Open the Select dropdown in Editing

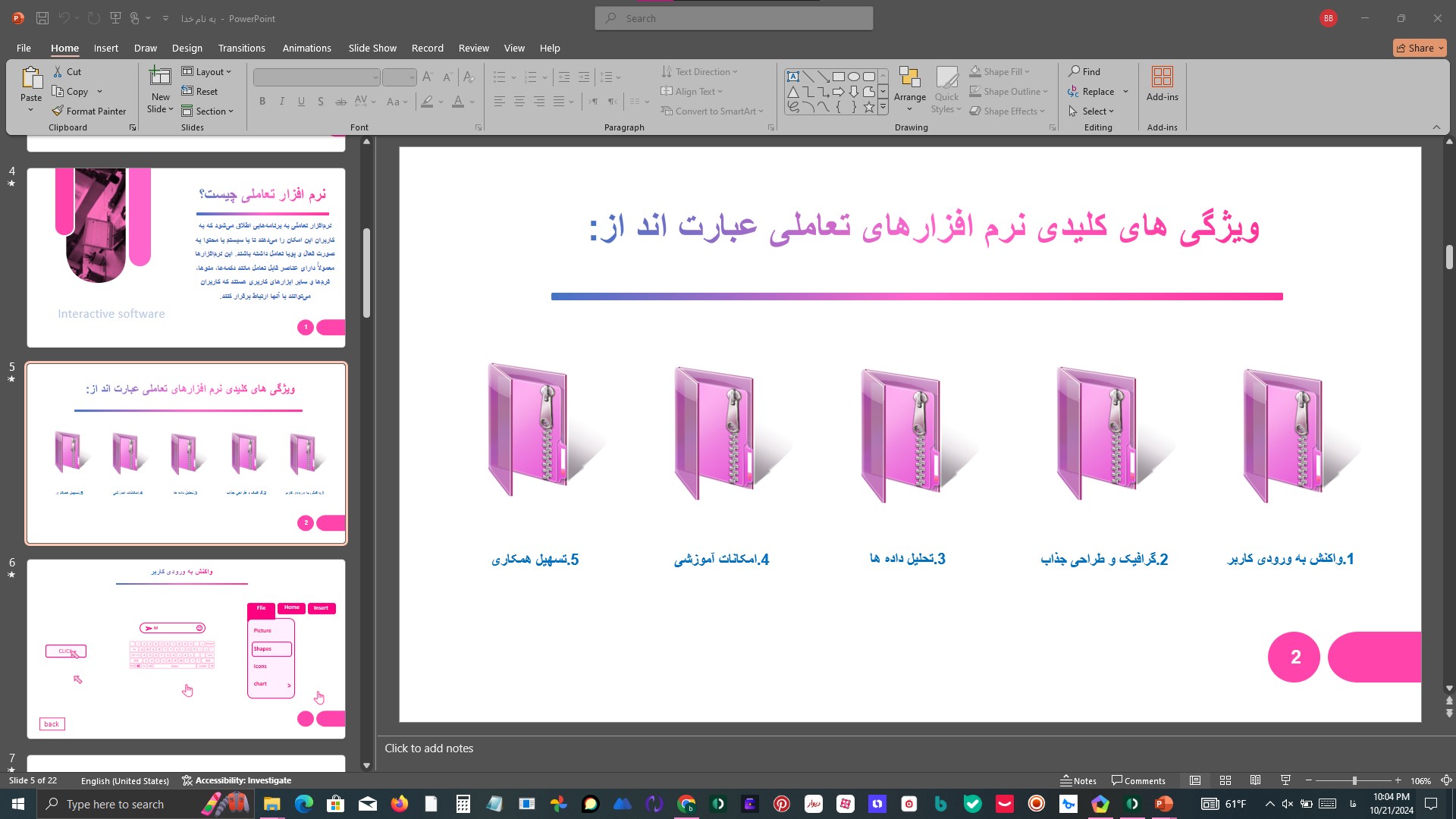point(1091,111)
